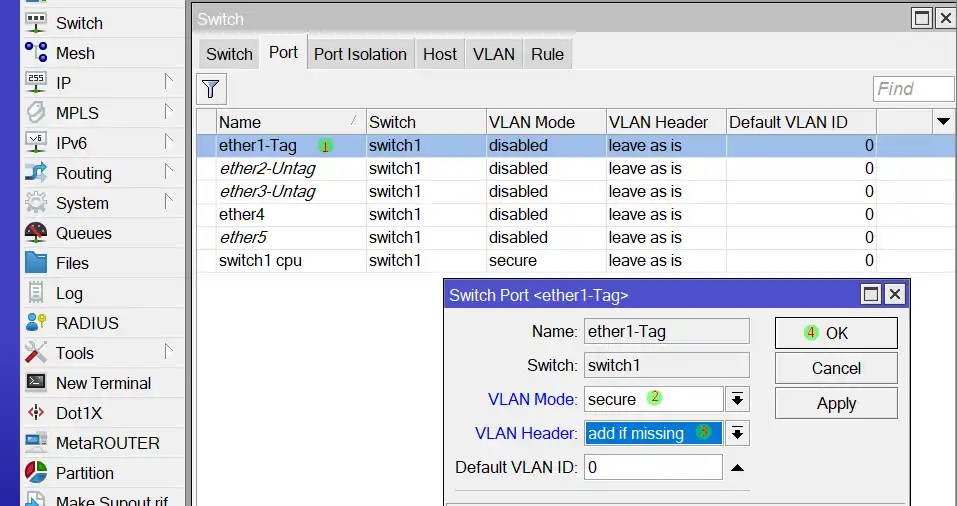Image resolution: width=957 pixels, height=506 pixels.
Task: Expand the VLAN Mode dropdown
Action: tap(737, 400)
